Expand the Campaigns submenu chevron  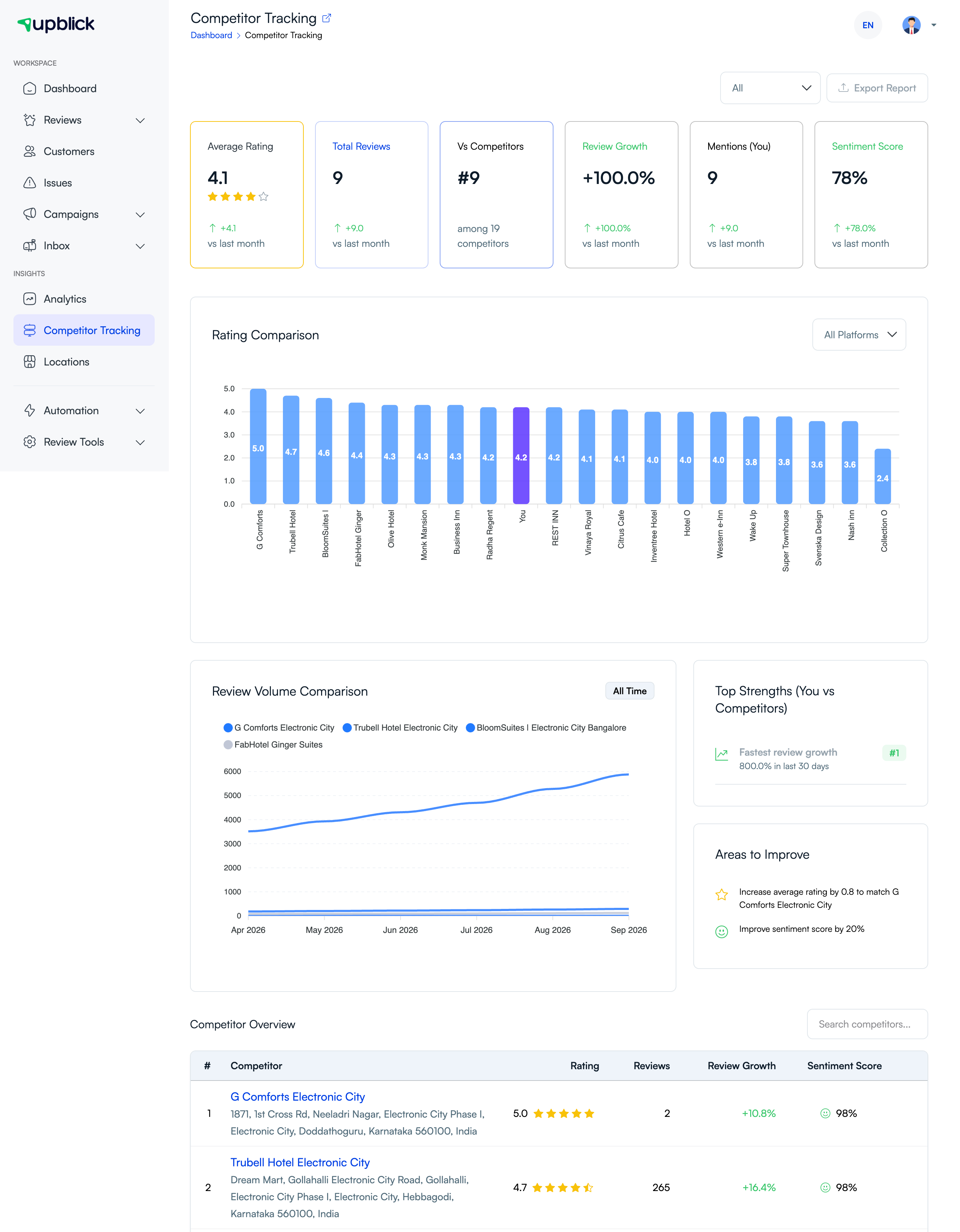[141, 214]
